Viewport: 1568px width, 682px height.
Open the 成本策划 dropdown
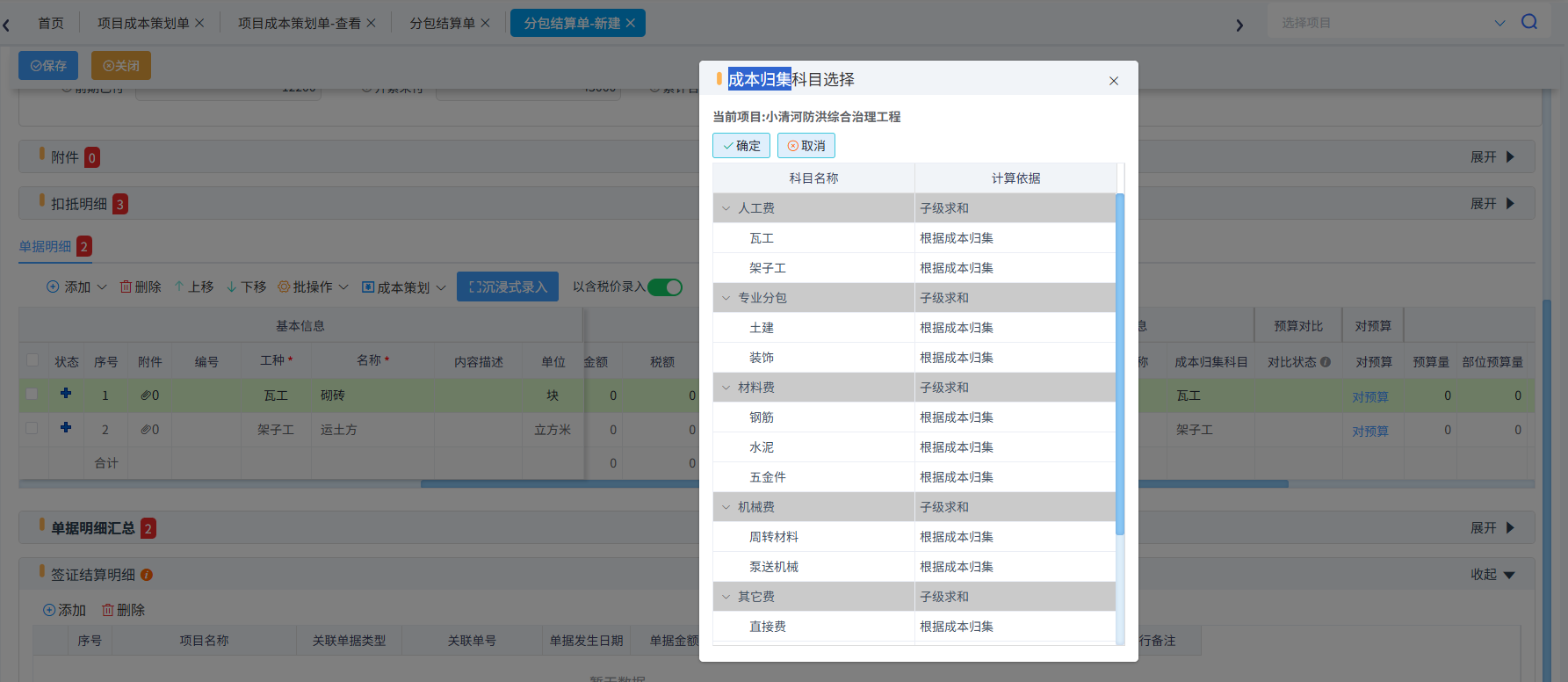tap(404, 287)
